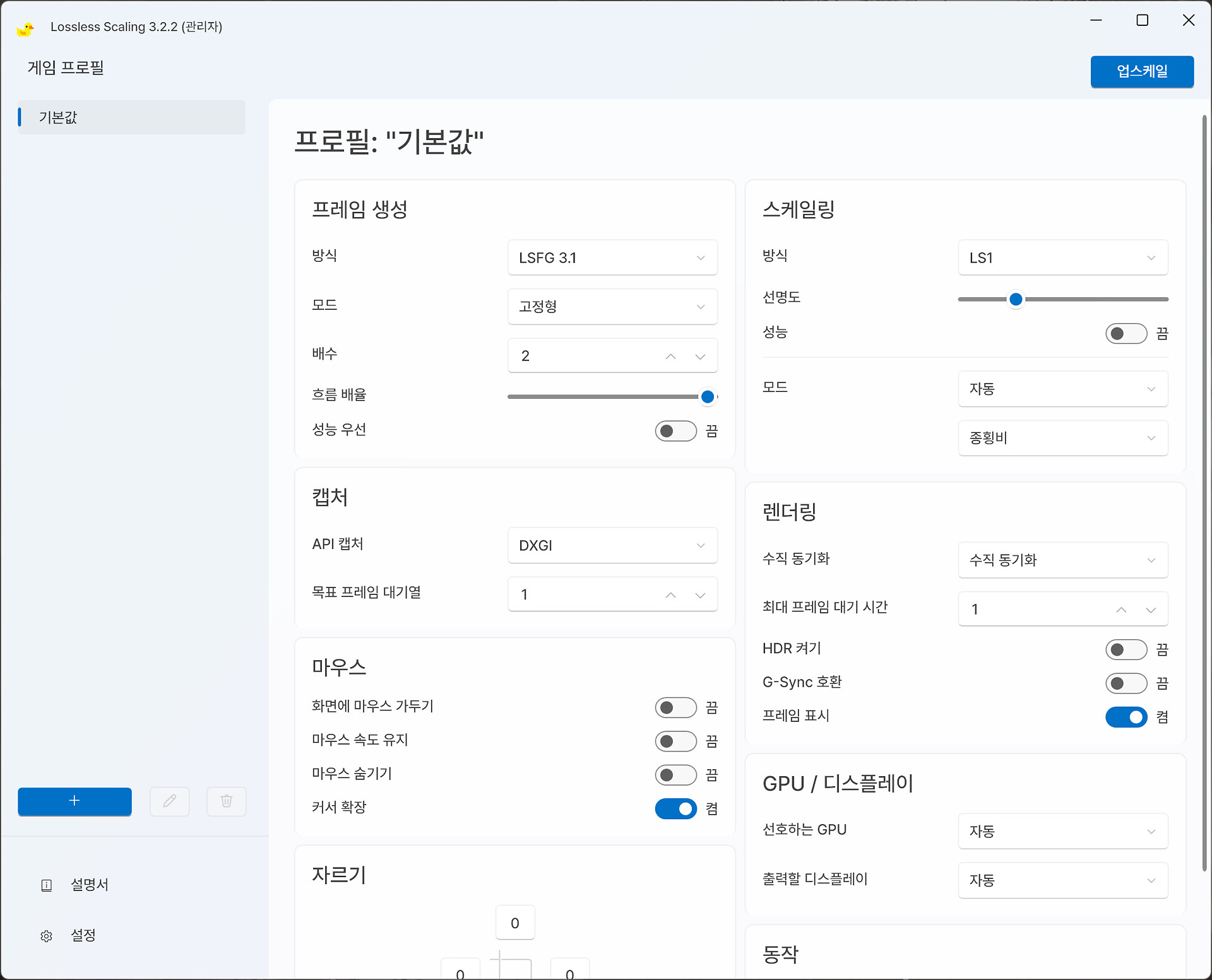
Task: Disable the 프레임 표시 toggle
Action: pyautogui.click(x=1126, y=717)
